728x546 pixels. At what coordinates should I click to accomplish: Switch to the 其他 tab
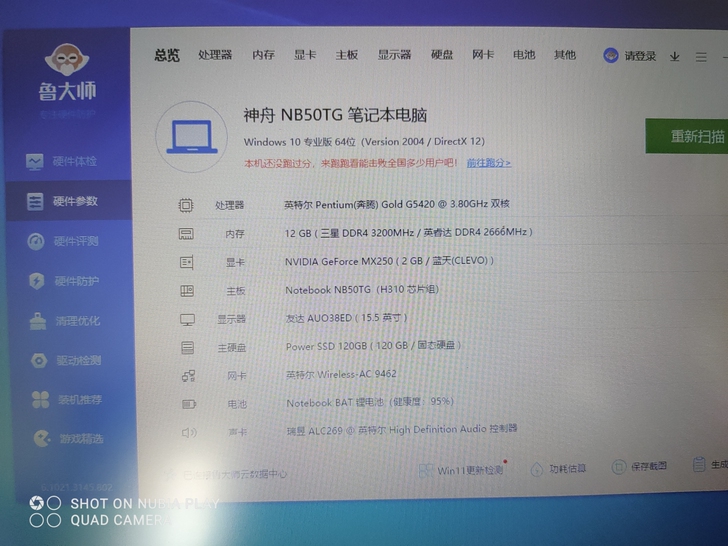click(565, 55)
